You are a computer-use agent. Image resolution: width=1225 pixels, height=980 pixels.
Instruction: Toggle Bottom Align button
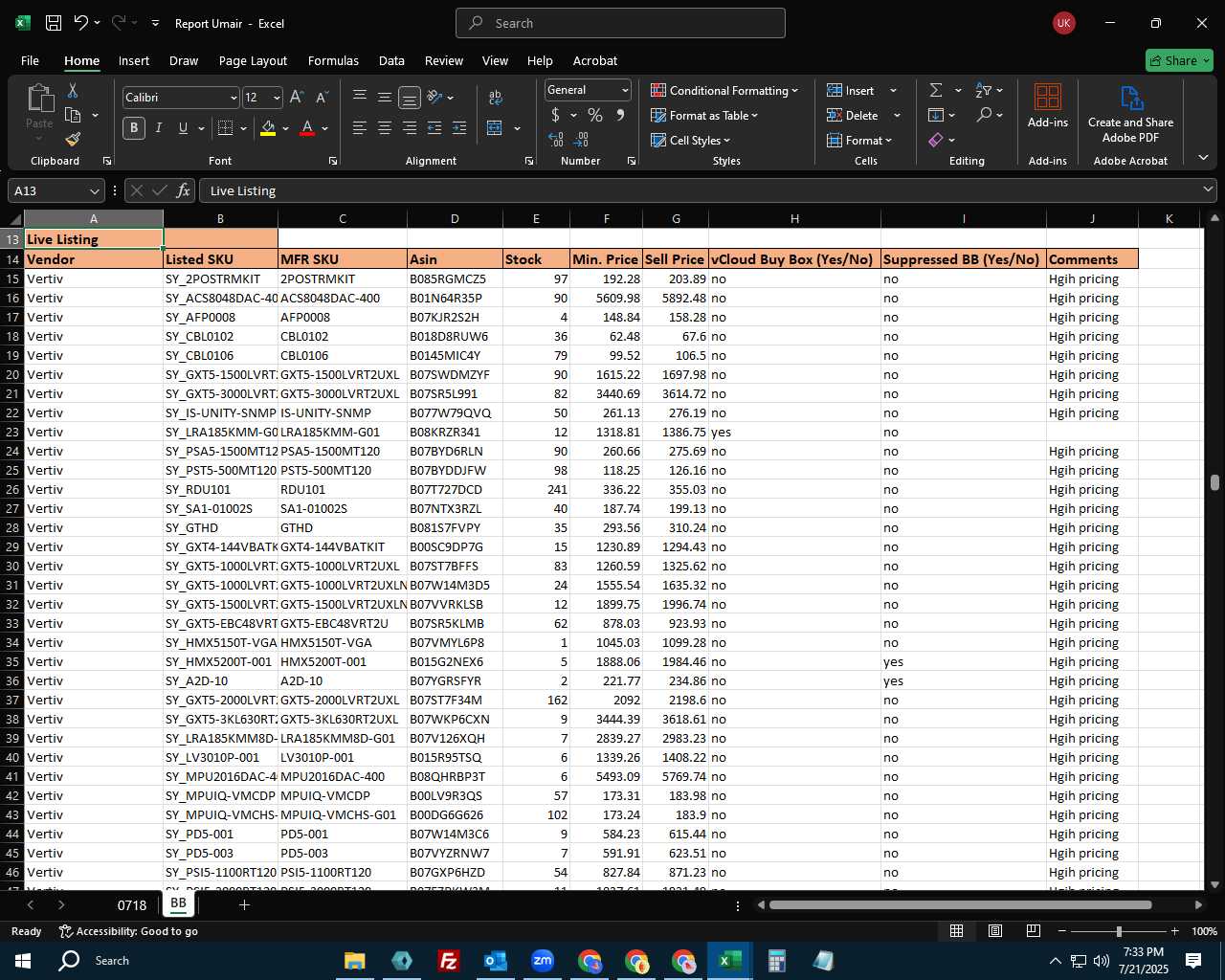point(410,97)
